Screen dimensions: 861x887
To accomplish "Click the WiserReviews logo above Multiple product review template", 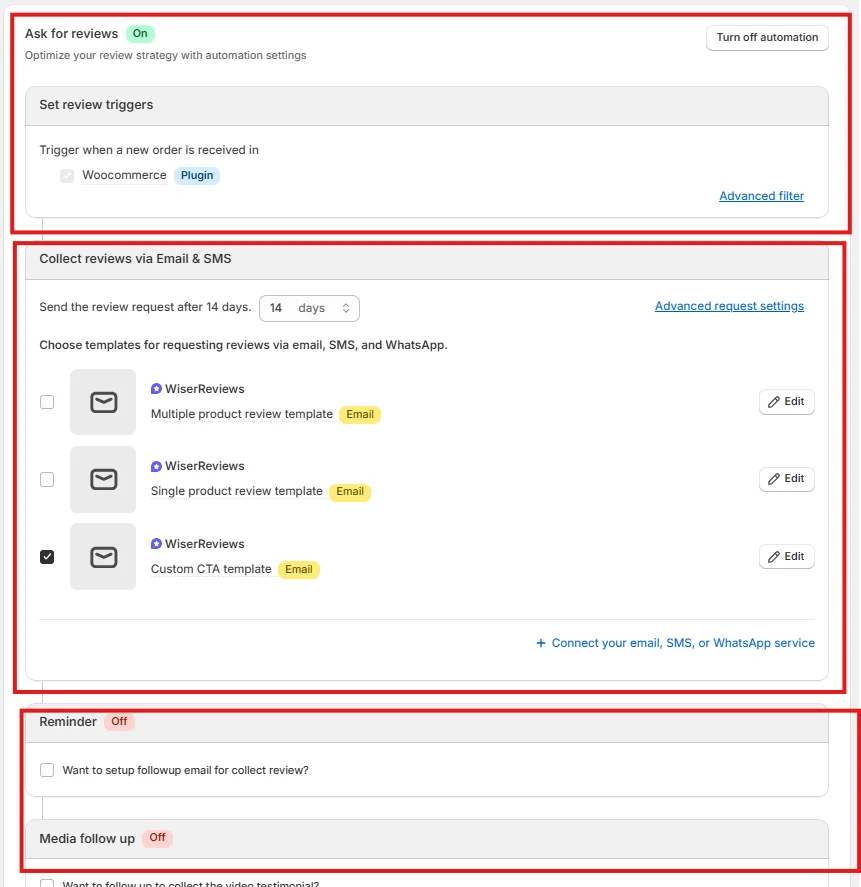I will (155, 388).
